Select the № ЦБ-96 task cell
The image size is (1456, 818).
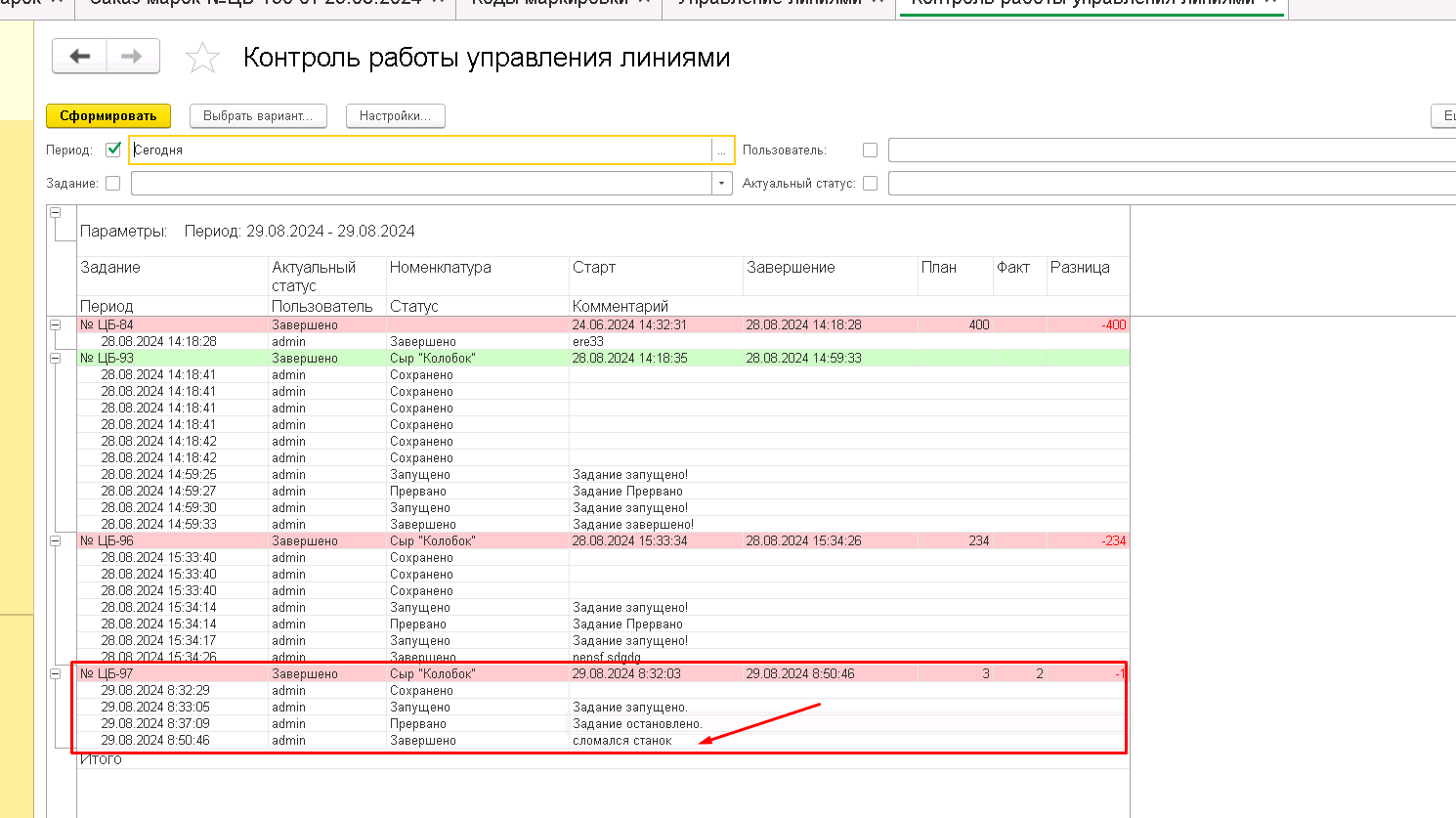click(173, 540)
